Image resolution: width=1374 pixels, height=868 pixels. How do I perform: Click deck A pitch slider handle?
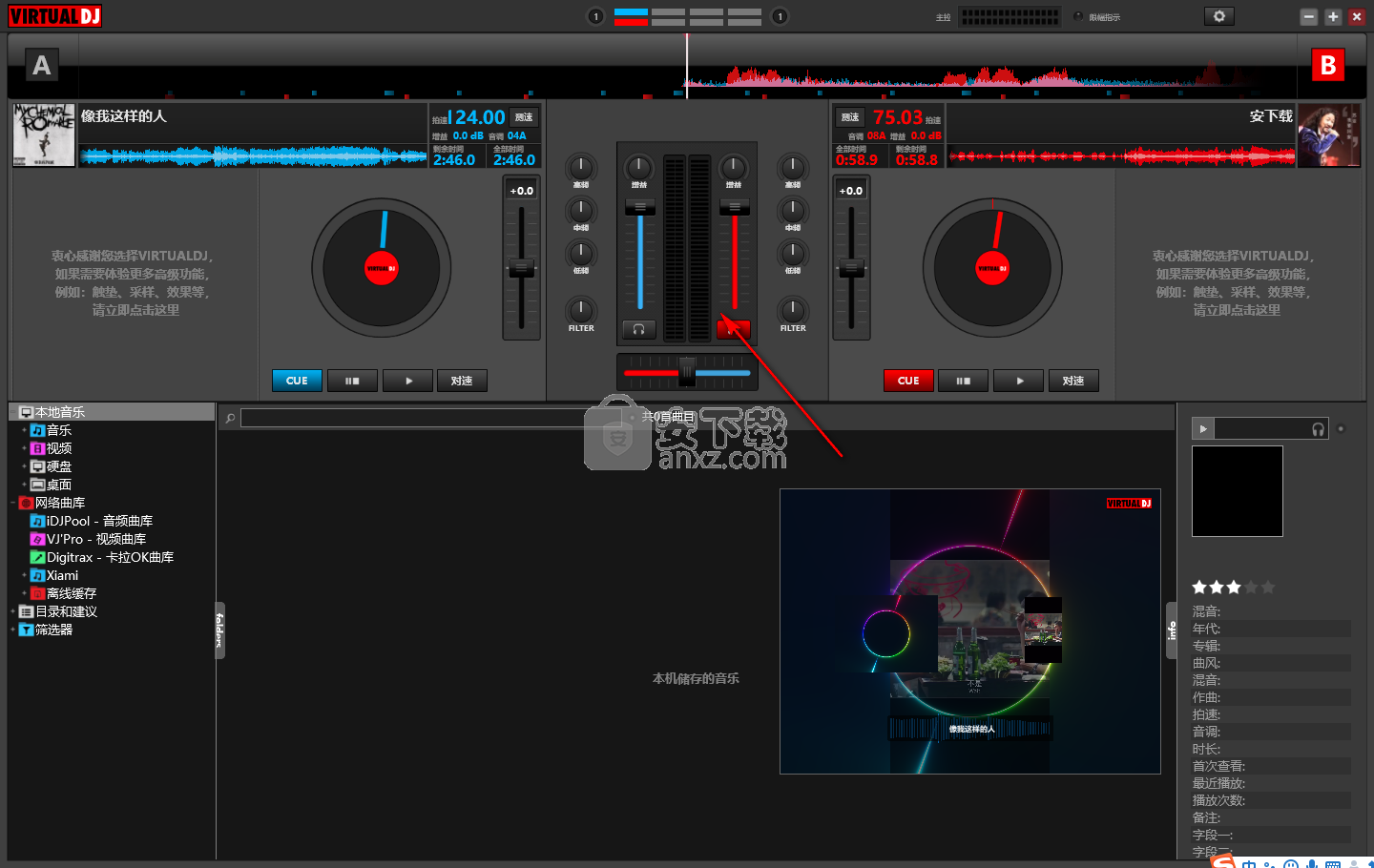point(521,268)
